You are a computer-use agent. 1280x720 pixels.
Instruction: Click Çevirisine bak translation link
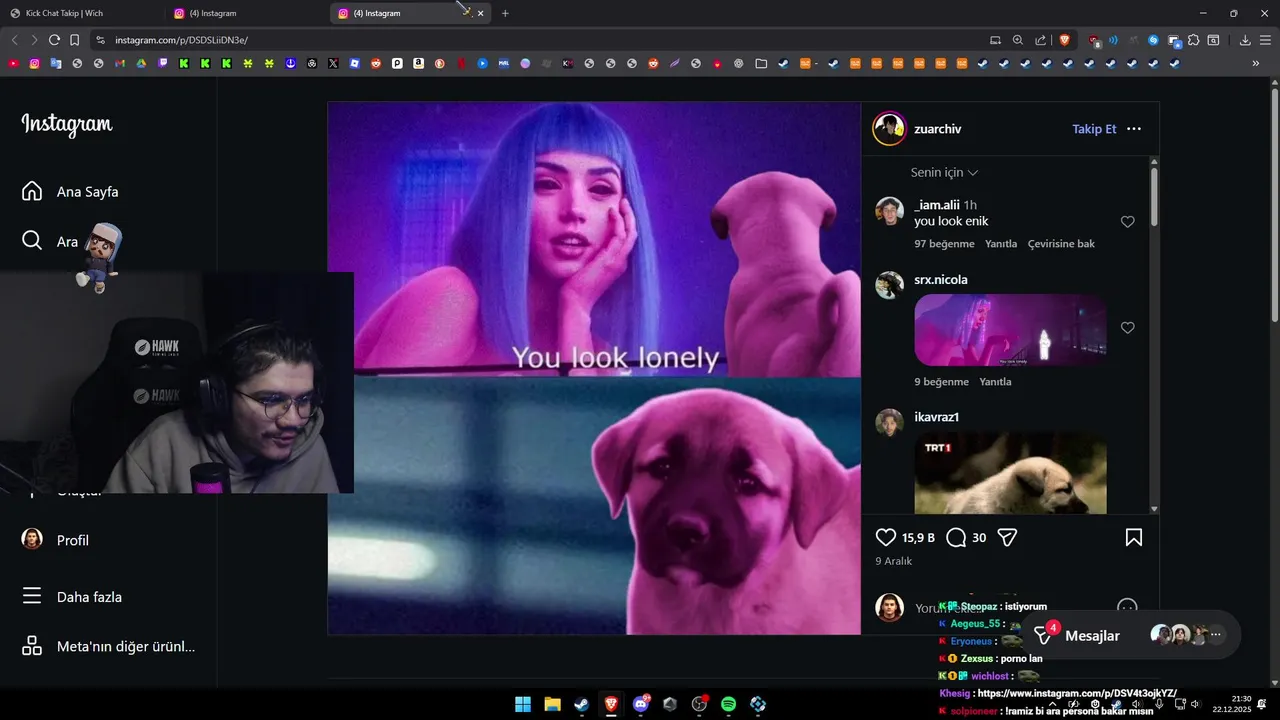1061,244
